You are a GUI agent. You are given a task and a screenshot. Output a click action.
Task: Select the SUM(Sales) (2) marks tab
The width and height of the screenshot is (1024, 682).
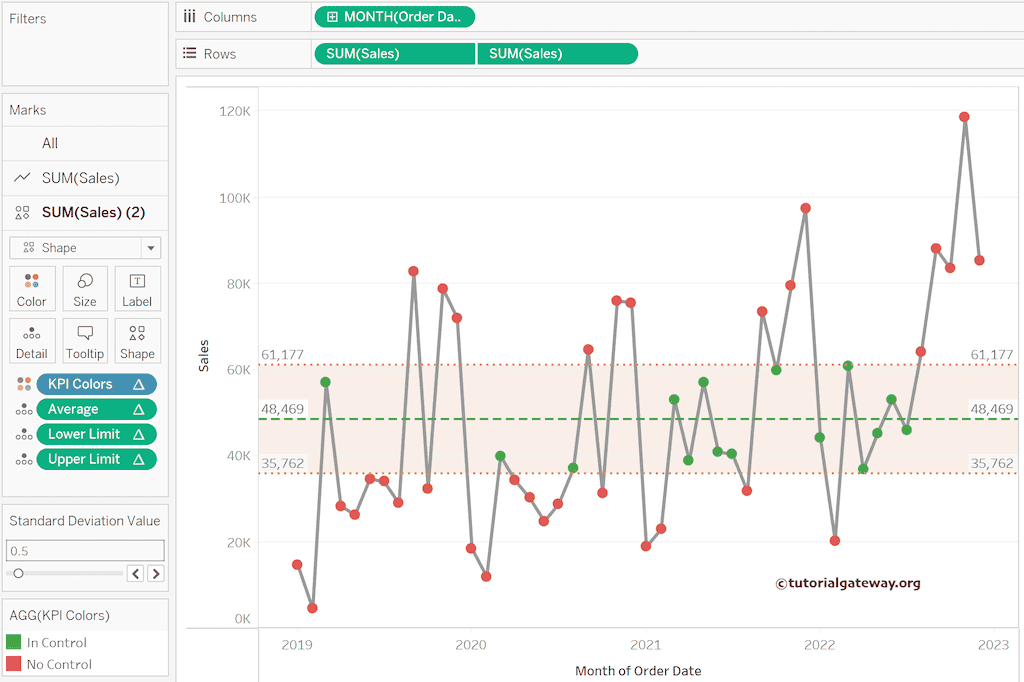tap(93, 212)
